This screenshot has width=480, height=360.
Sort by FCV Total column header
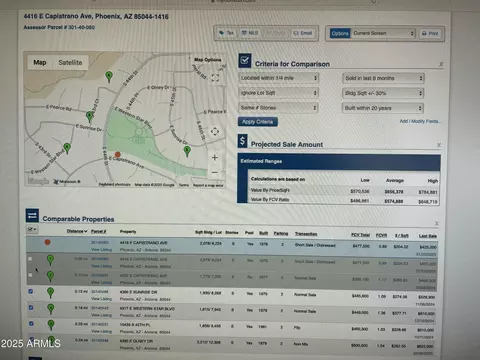360,235
